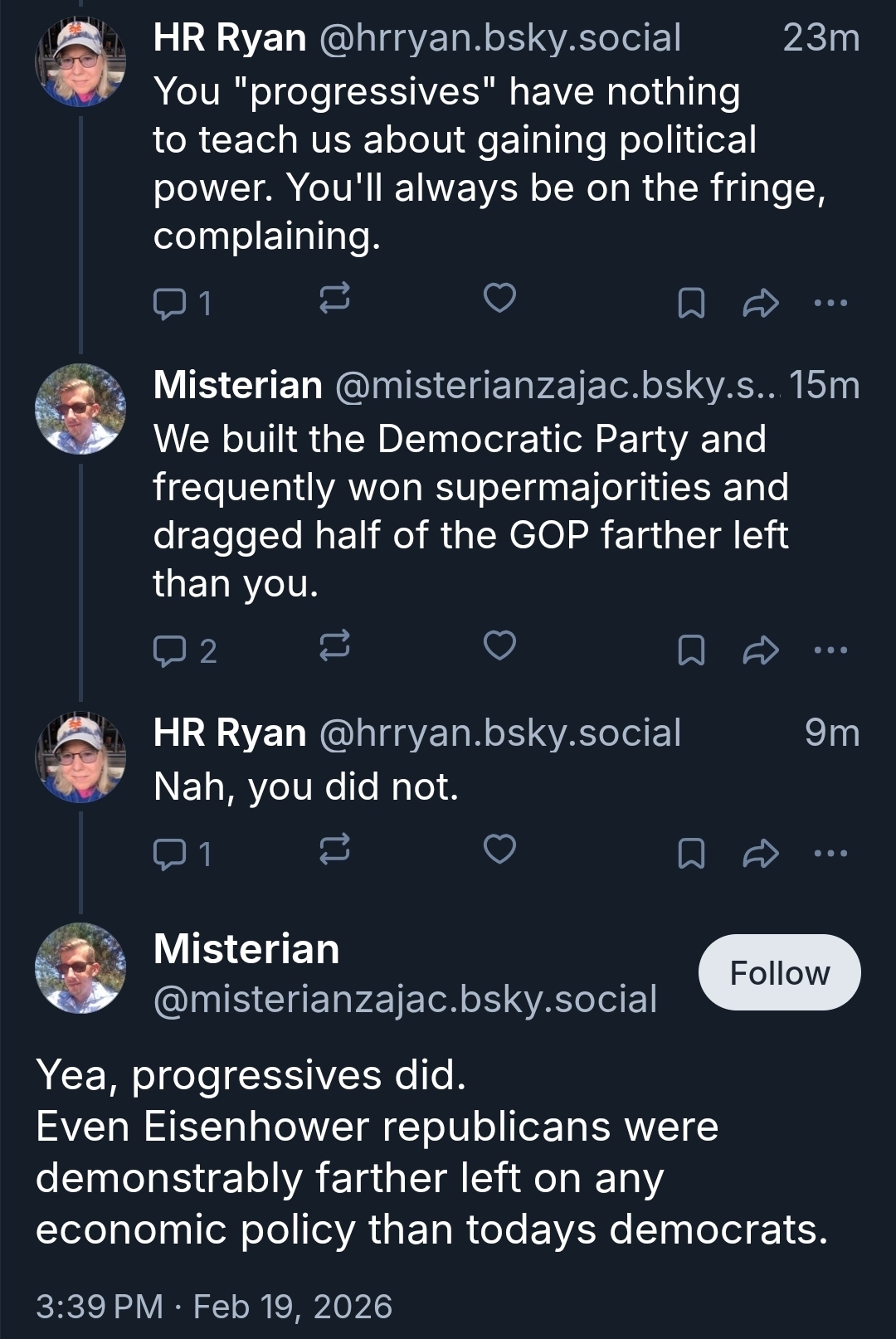Screen dimensions: 896x1339
Task: Open more options on Misterian's 15m post
Action: (x=830, y=650)
